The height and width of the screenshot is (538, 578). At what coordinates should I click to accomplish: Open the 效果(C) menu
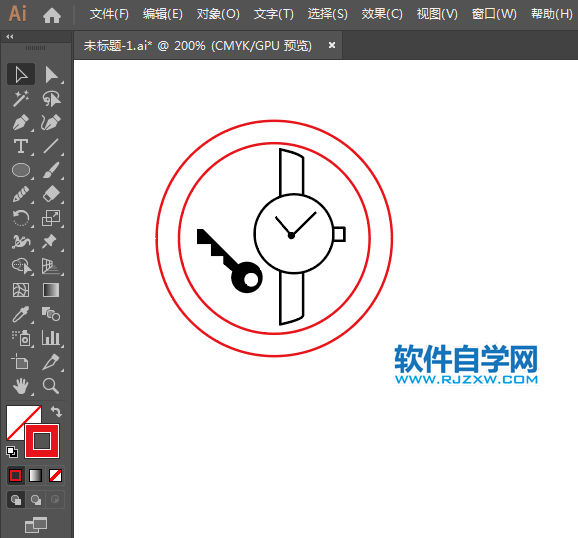point(382,14)
